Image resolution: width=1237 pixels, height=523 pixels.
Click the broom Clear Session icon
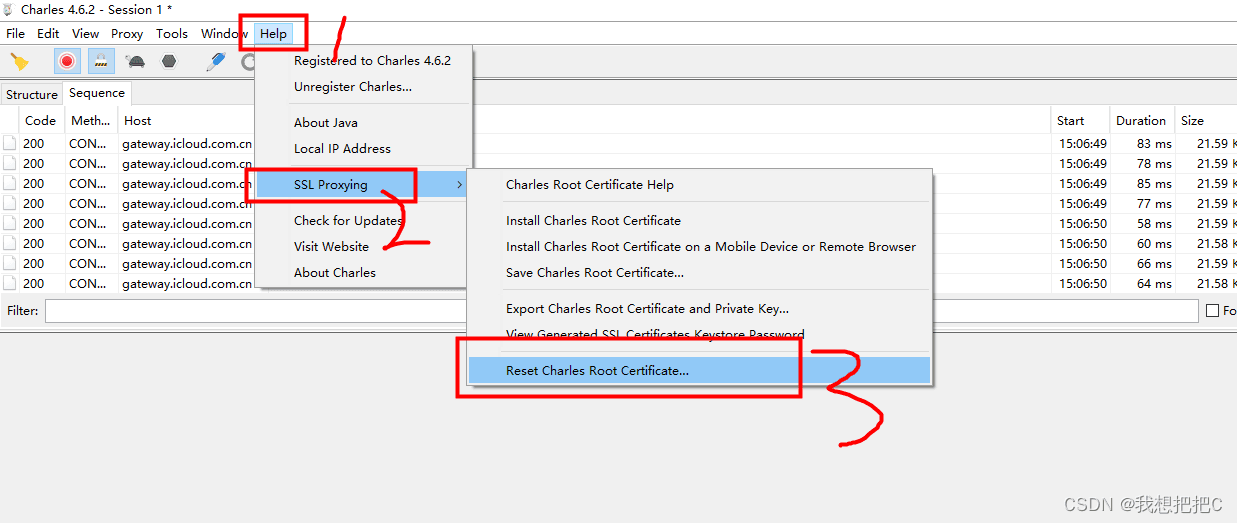[19, 62]
